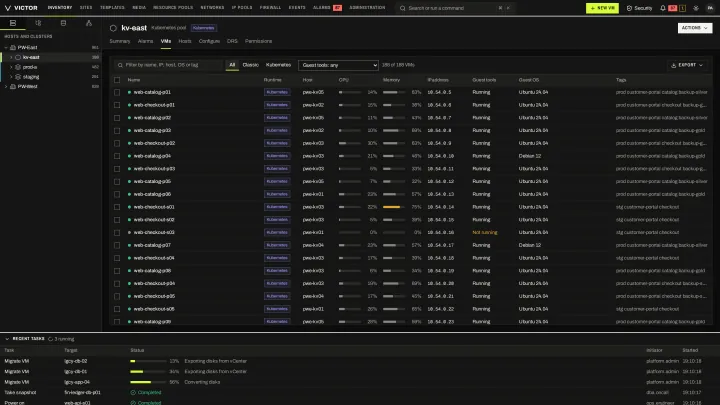This screenshot has height=405, width=720.
Task: Open the network topology sidebar view icon
Action: point(89,23)
